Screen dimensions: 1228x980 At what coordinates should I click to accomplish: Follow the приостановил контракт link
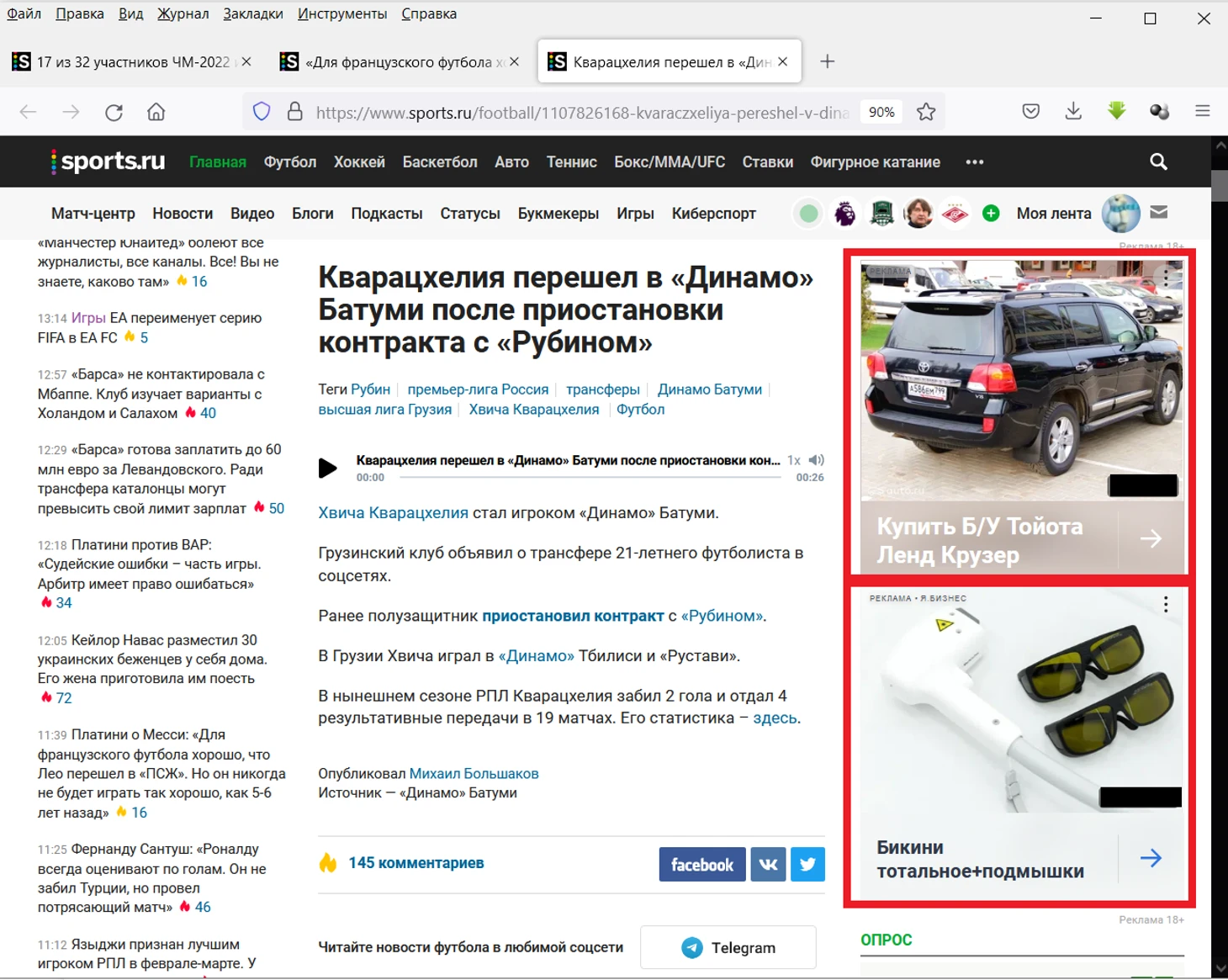pyautogui.click(x=573, y=616)
